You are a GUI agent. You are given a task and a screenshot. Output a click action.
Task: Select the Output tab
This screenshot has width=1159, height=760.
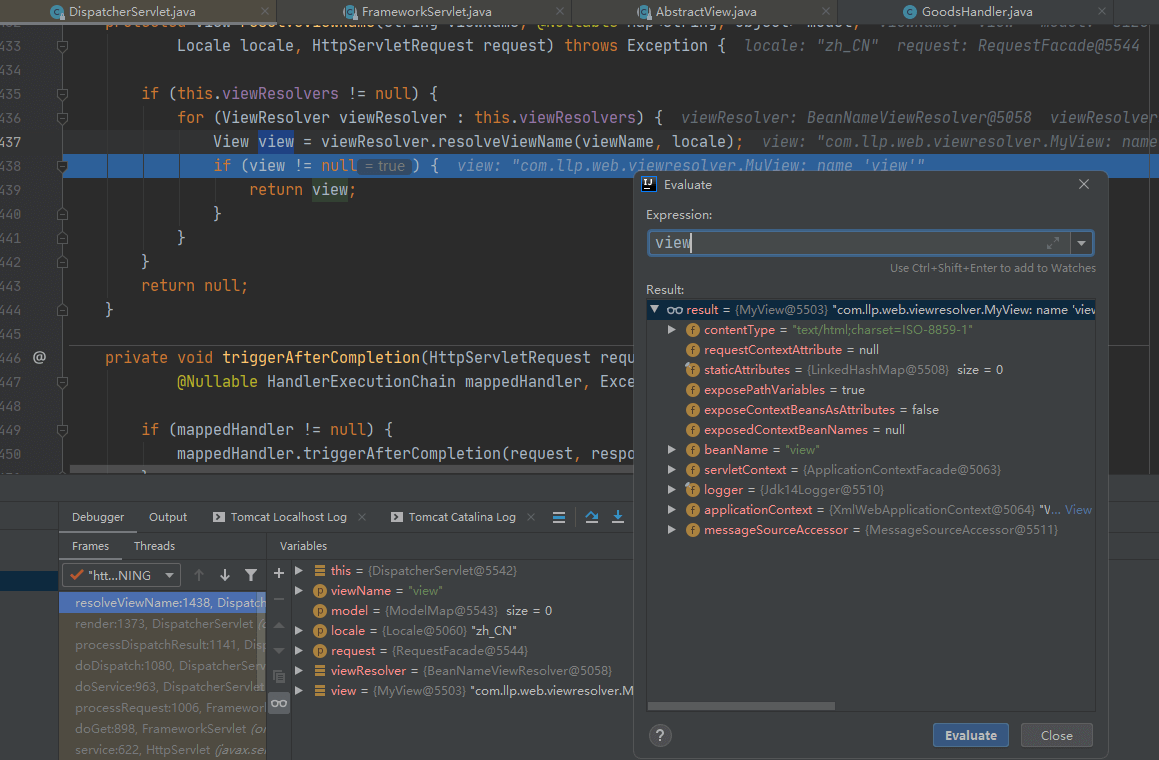[168, 517]
